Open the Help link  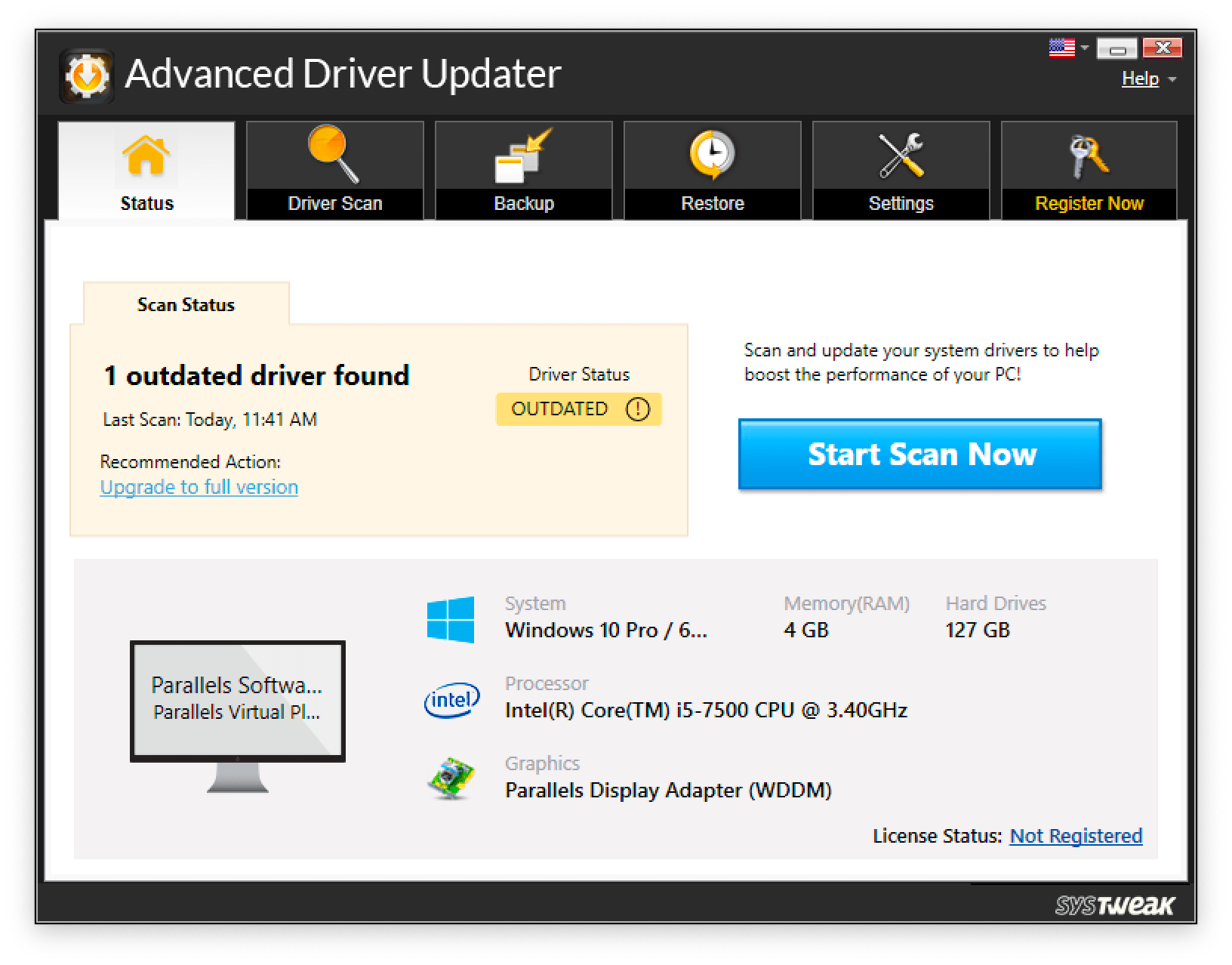tap(1140, 79)
